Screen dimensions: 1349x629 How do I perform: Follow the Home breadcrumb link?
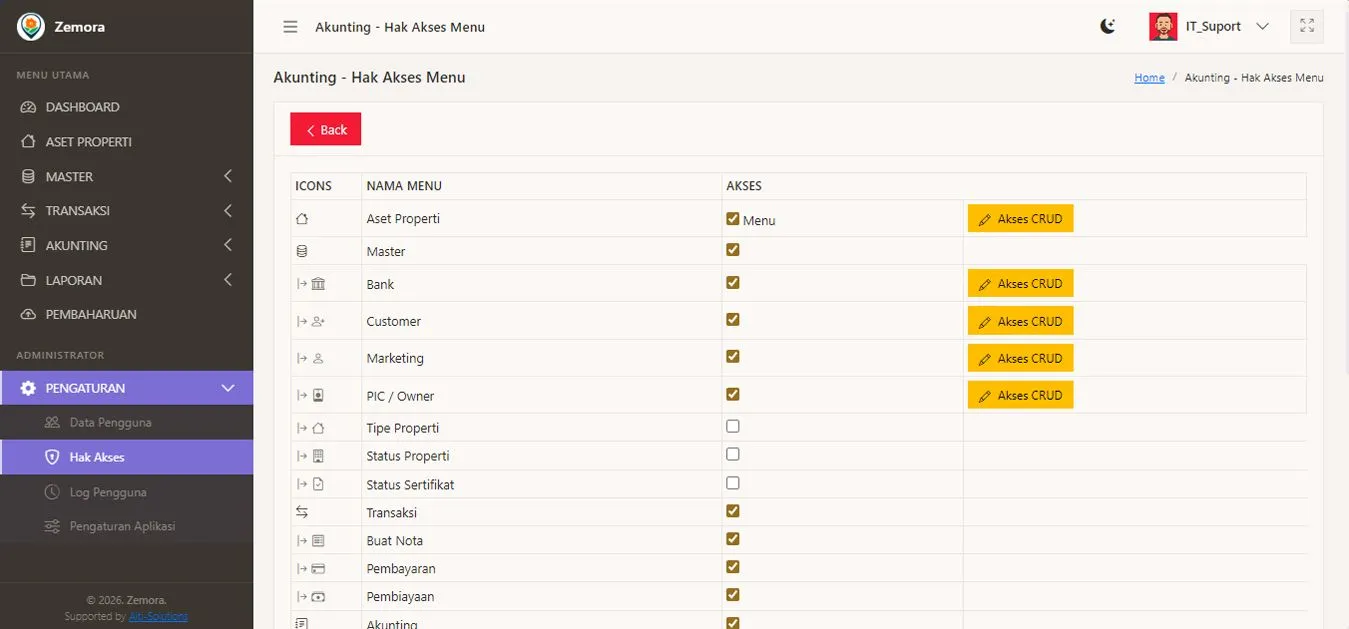(1149, 78)
